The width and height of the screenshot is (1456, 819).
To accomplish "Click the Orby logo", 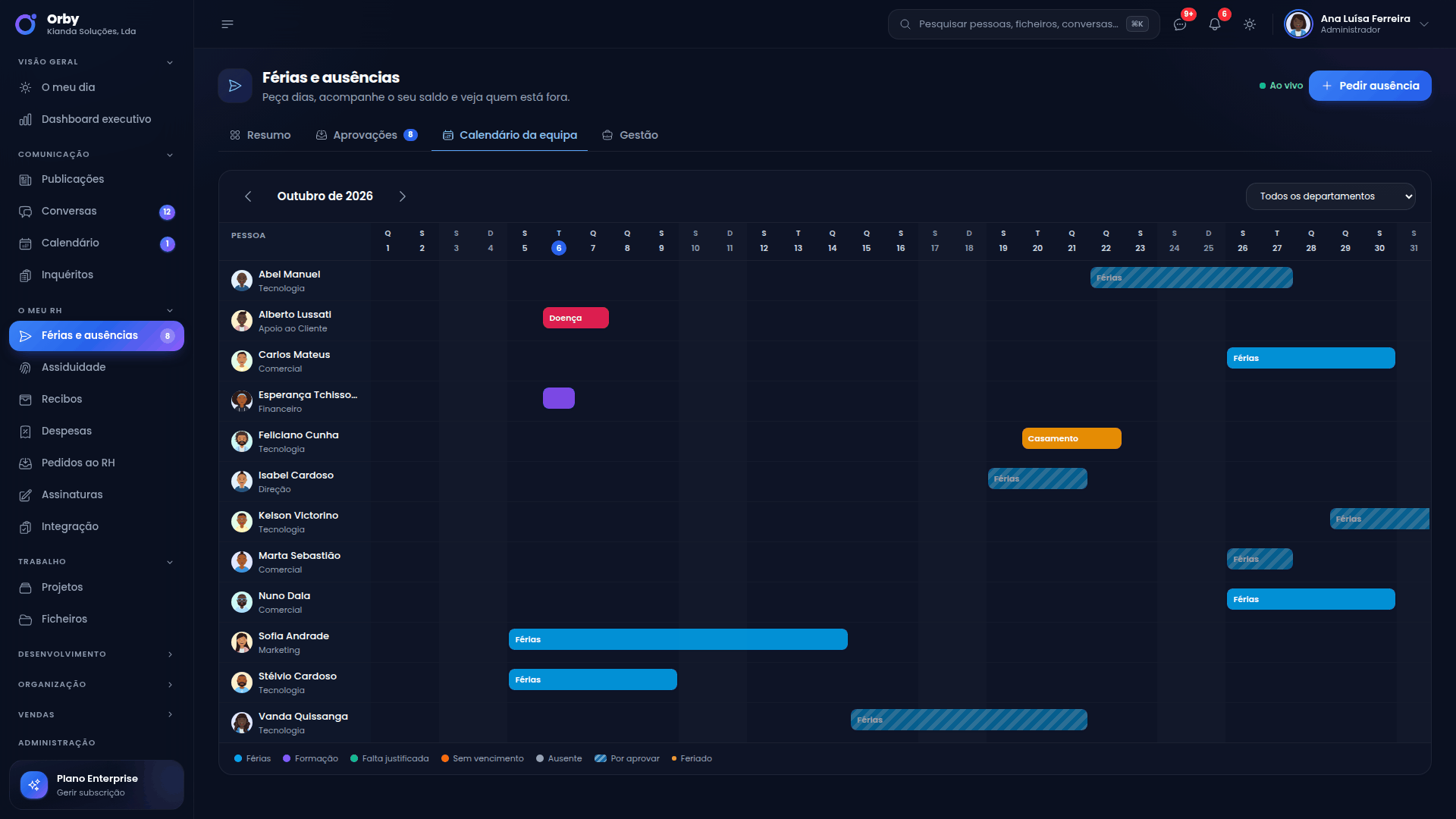I will (26, 24).
